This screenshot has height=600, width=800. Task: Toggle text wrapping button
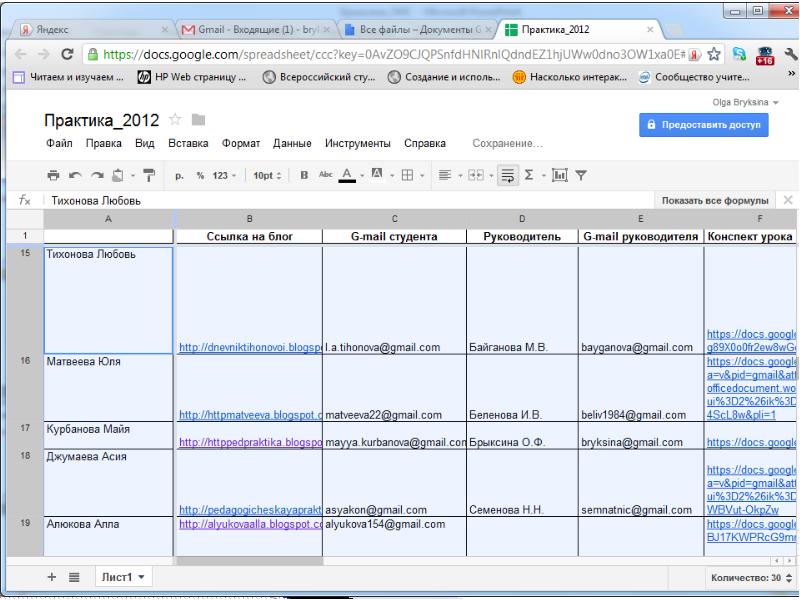(506, 176)
